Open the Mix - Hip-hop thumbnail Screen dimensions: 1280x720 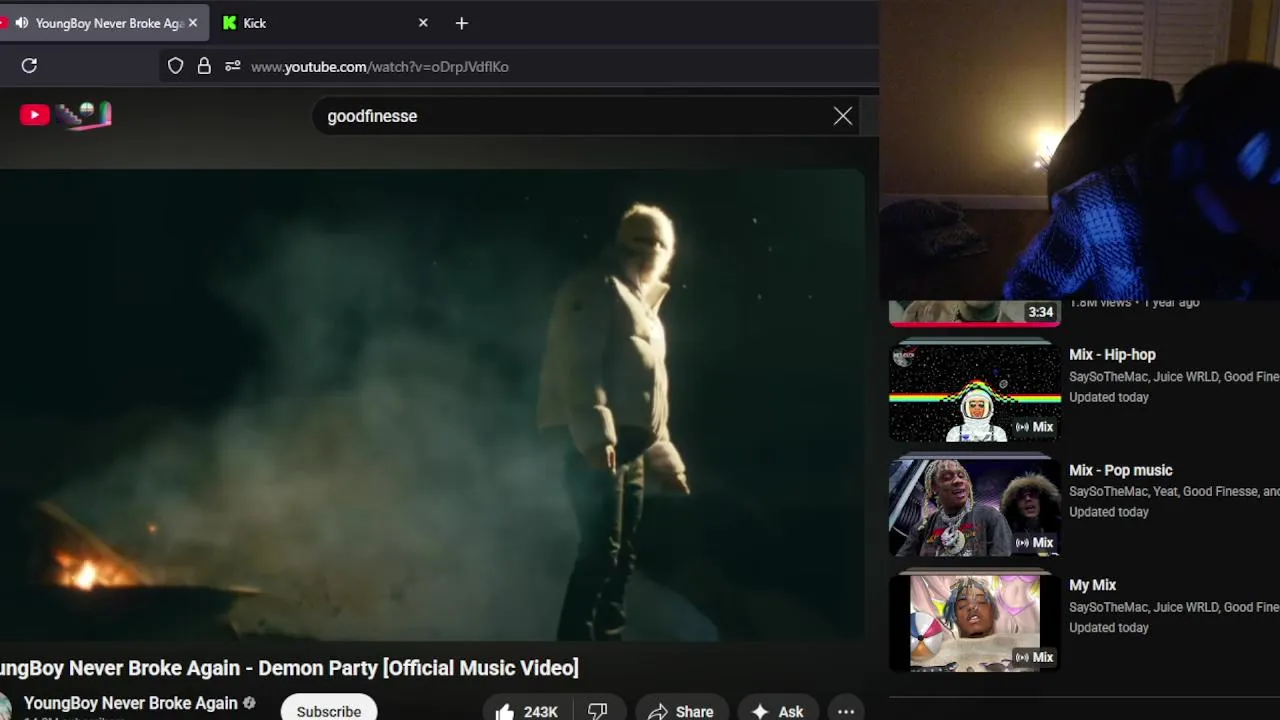(x=975, y=392)
